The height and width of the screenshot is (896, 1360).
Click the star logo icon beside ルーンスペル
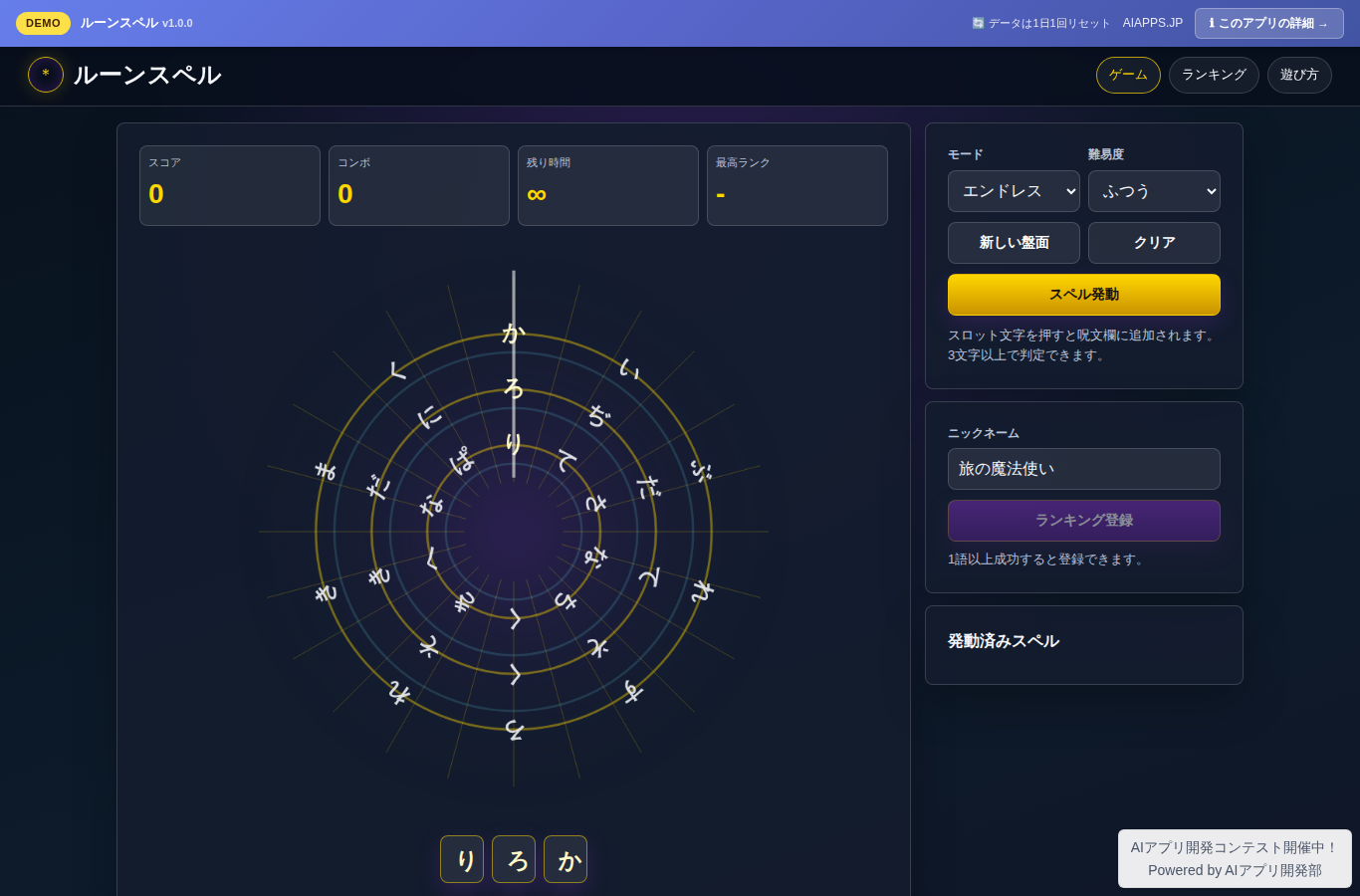pyautogui.click(x=46, y=75)
